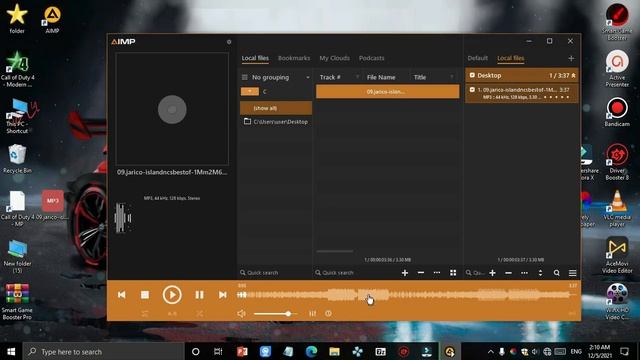Toggle the A-B repeat button
Image resolution: width=640 pixels, height=360 pixels.
(x=172, y=313)
